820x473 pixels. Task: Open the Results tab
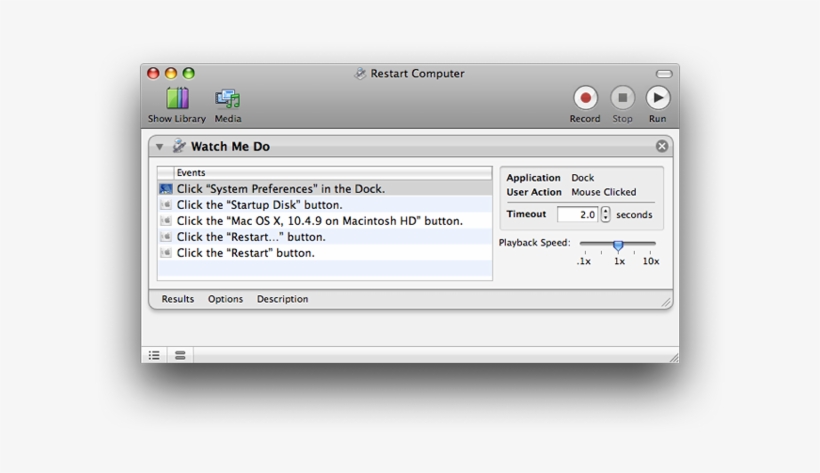click(178, 299)
